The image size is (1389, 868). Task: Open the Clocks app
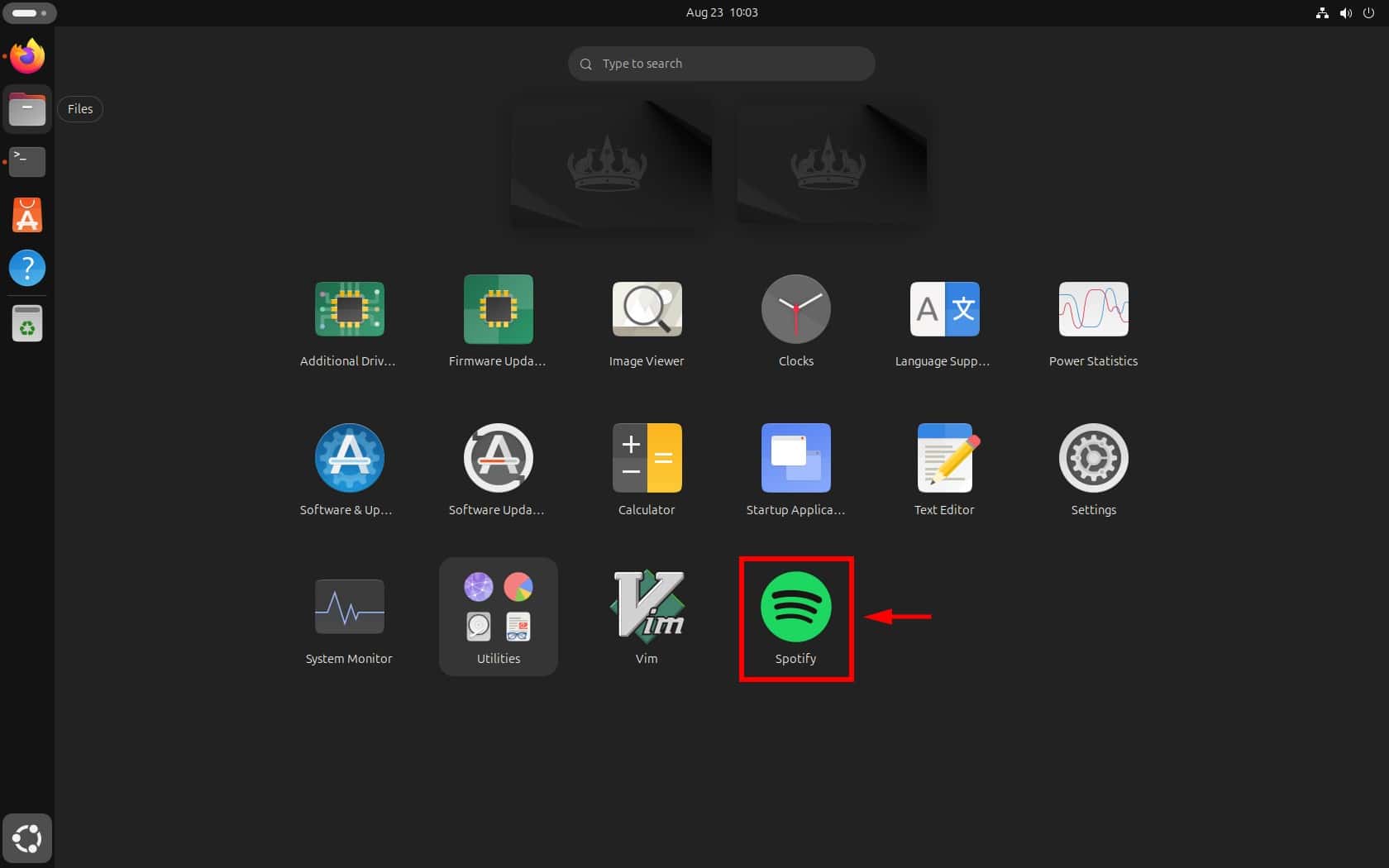[x=795, y=309]
